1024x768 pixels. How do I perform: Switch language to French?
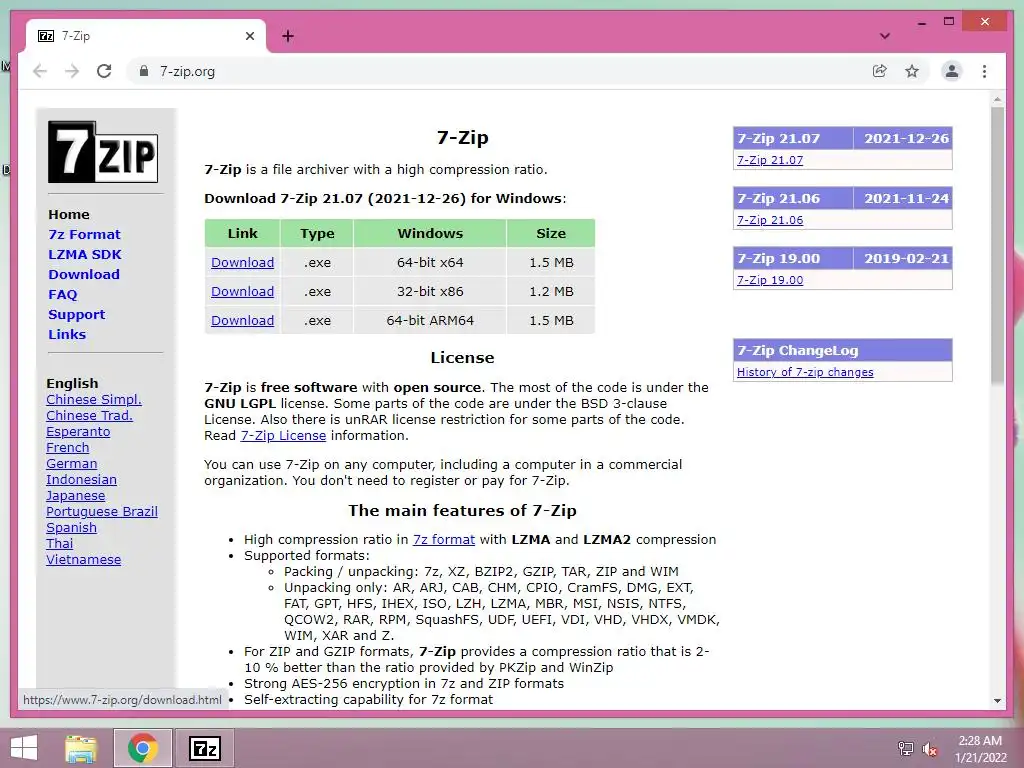67,447
